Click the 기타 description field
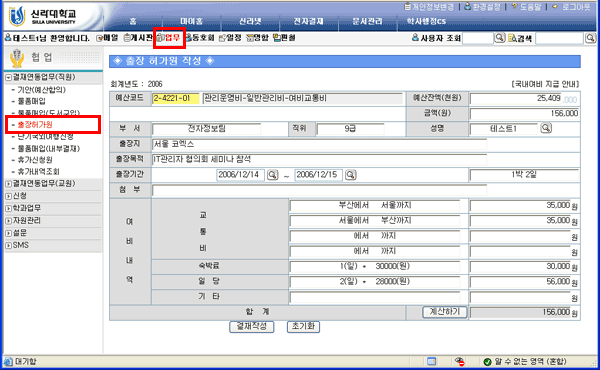 (375, 297)
